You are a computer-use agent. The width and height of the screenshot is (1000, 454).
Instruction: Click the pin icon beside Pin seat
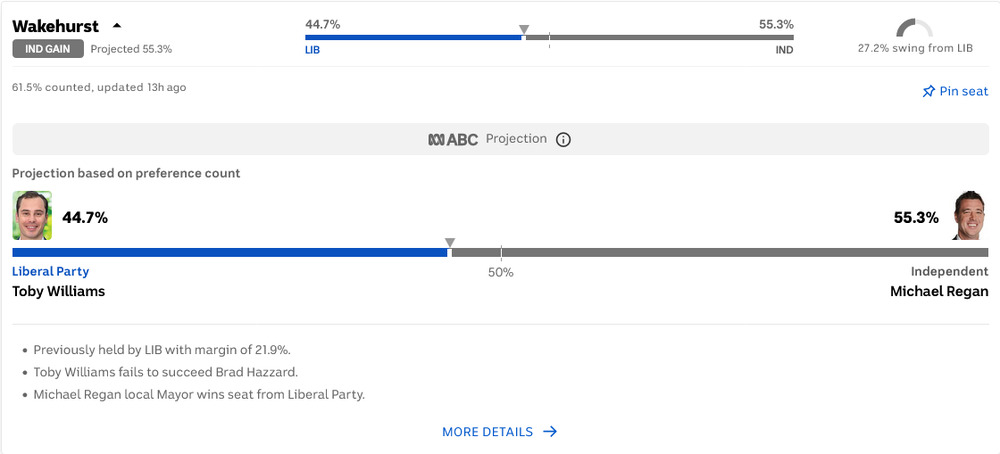(929, 91)
